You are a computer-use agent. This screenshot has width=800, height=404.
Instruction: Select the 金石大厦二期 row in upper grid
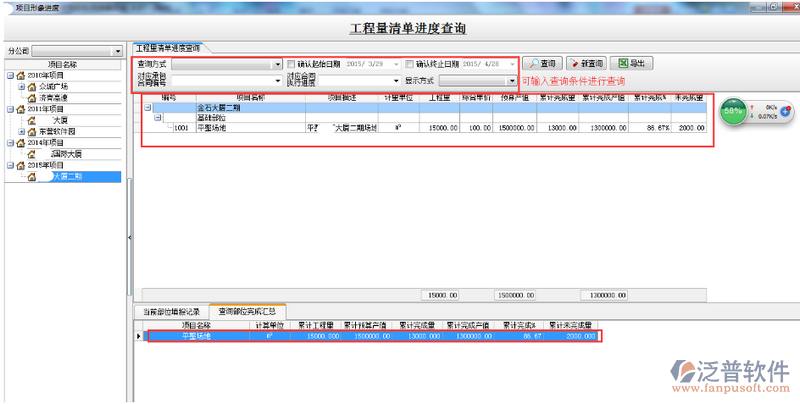coord(424,108)
